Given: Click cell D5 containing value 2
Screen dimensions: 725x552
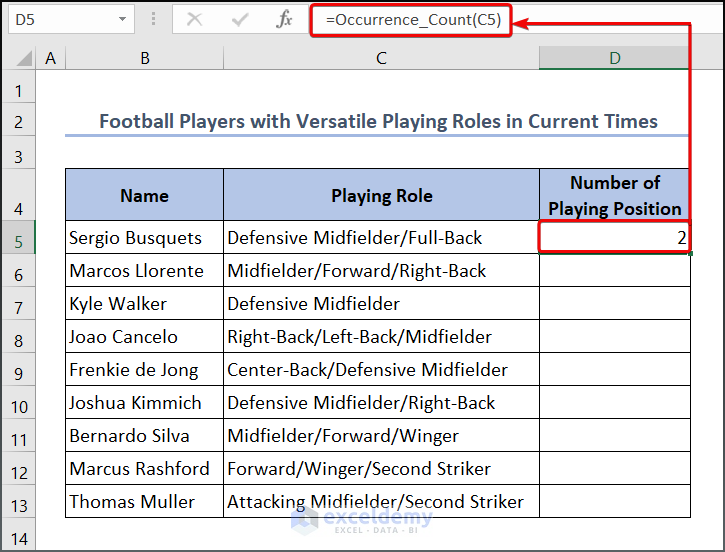Looking at the screenshot, I should [x=614, y=238].
